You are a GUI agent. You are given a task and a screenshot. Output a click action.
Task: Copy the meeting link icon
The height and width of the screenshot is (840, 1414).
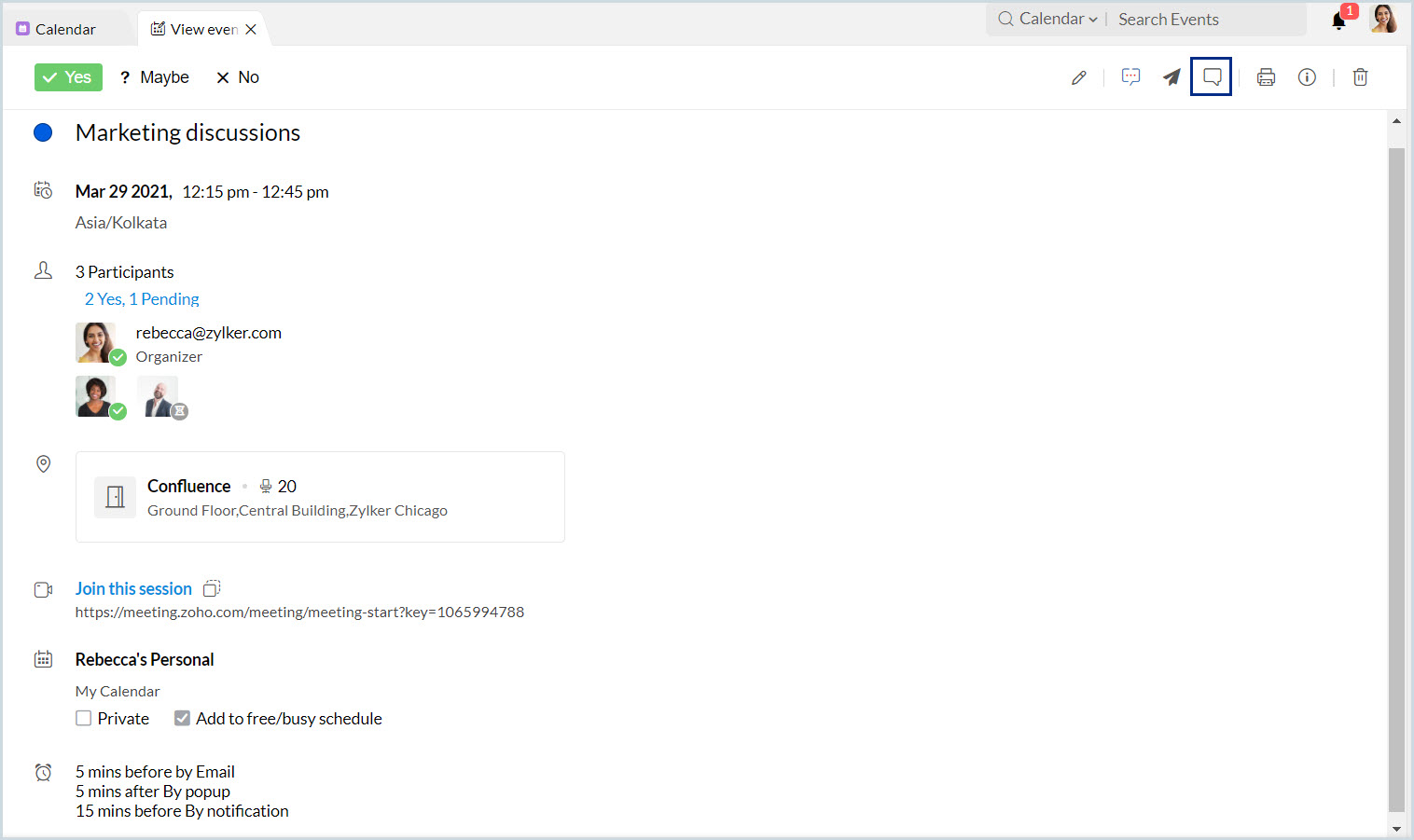(212, 588)
